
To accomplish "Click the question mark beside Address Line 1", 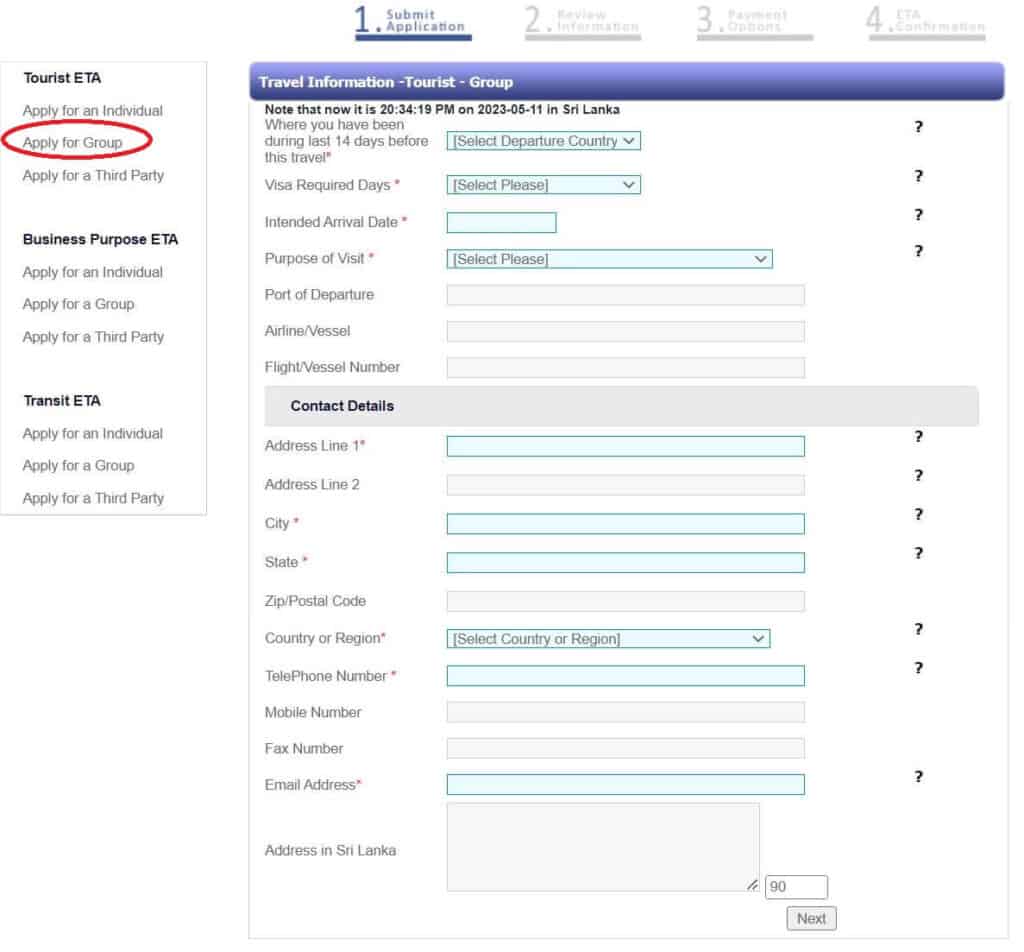I will tap(918, 437).
